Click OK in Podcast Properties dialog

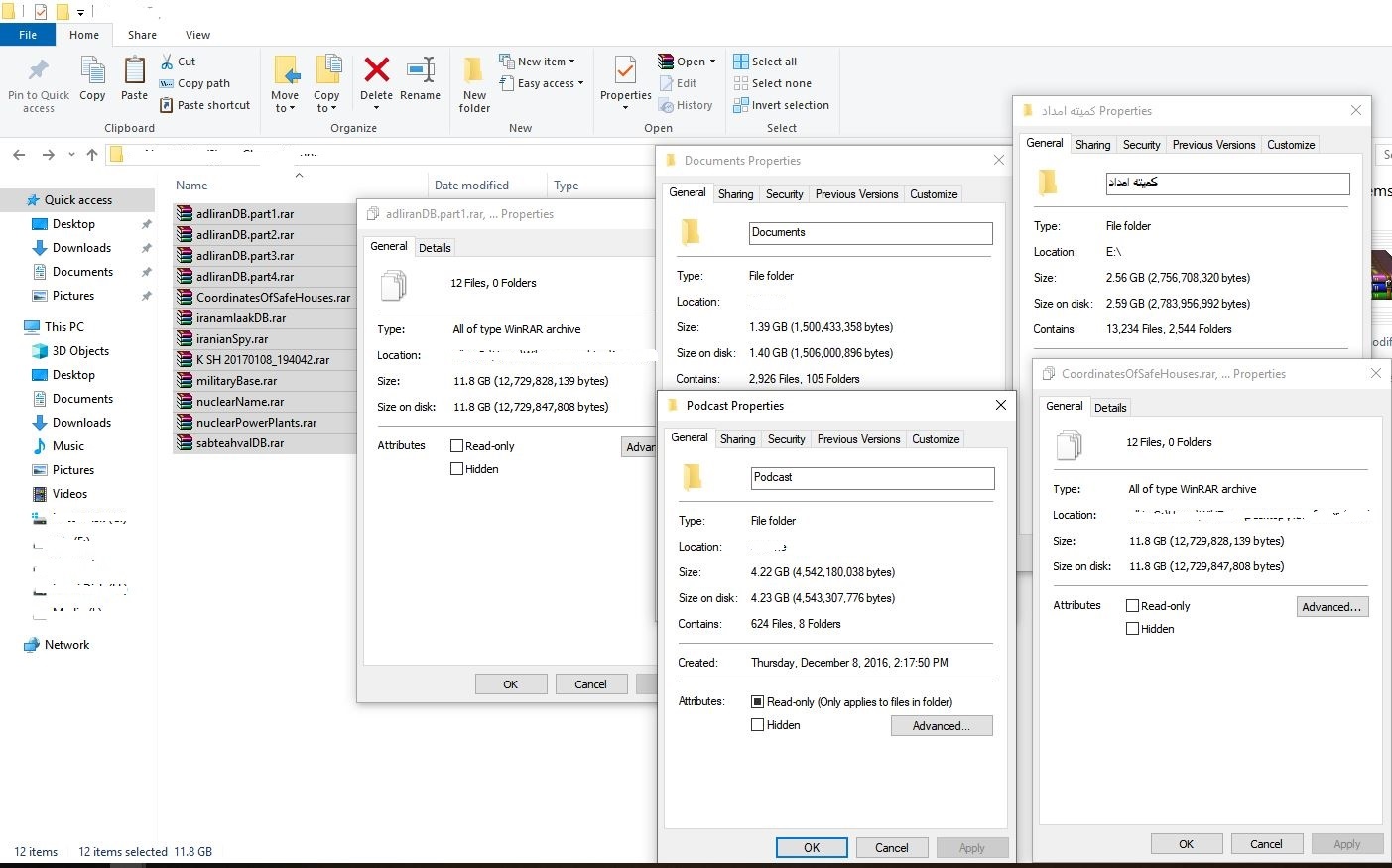tap(812, 848)
